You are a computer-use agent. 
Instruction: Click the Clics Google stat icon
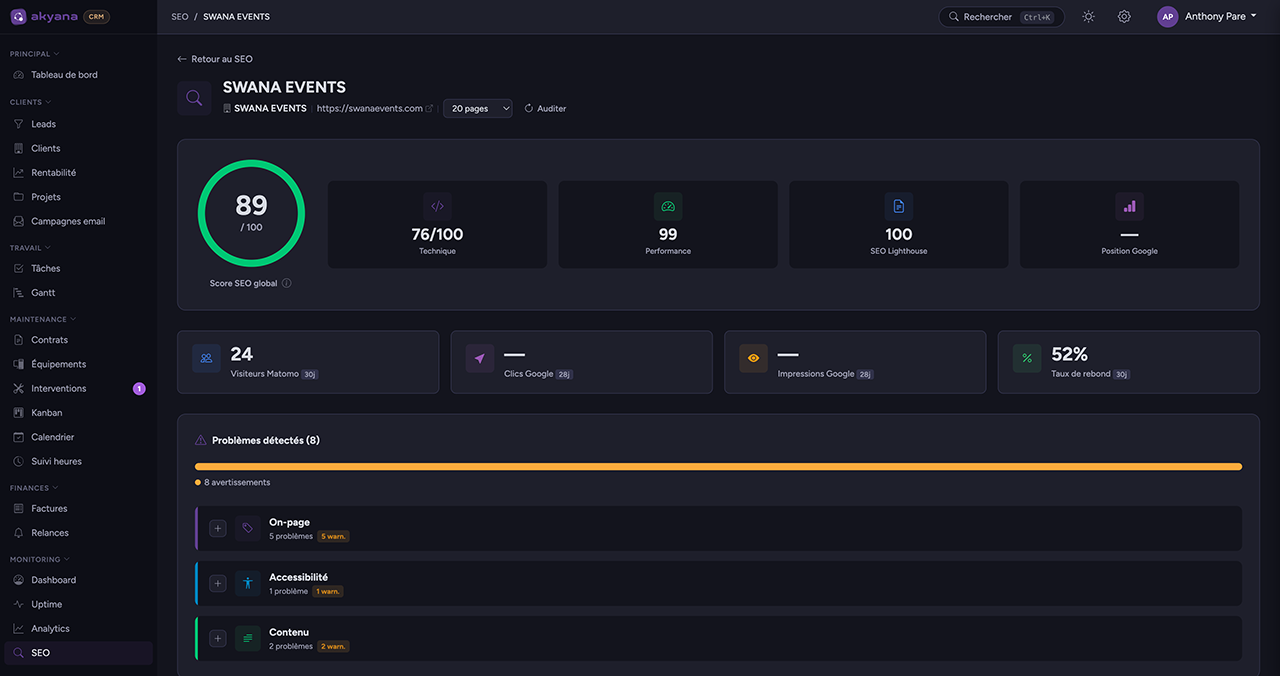click(x=479, y=357)
